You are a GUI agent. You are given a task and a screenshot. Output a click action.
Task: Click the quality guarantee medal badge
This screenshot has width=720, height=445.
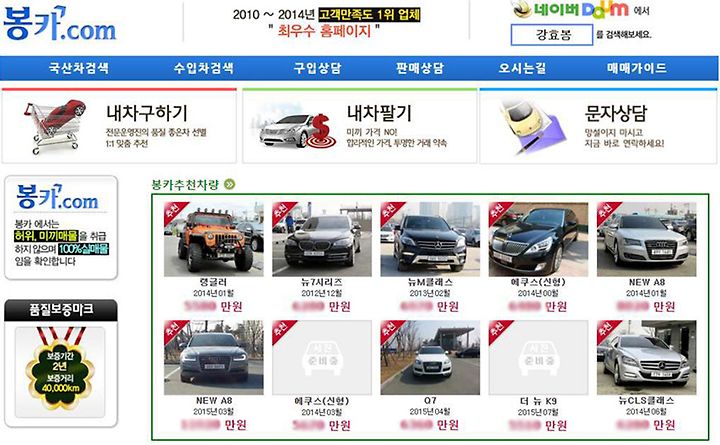[x=60, y=369]
